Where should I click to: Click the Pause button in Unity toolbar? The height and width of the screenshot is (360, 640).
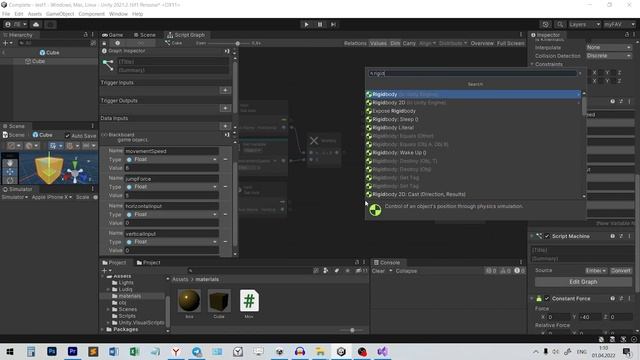click(x=320, y=24)
